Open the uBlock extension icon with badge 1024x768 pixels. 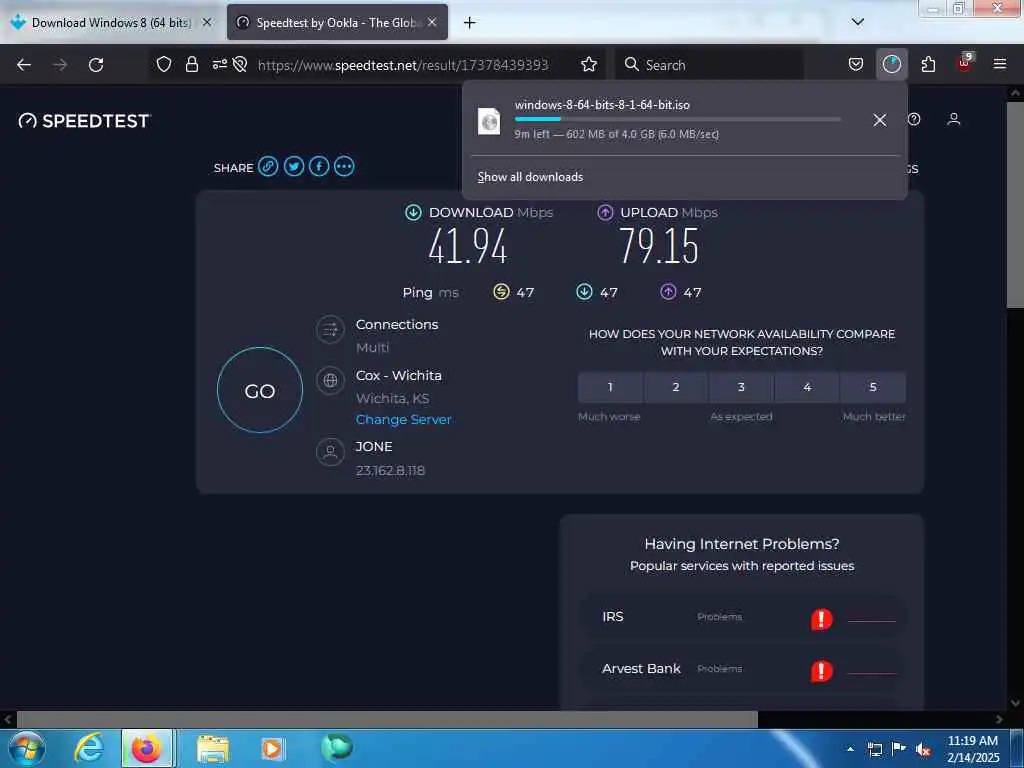965,63
